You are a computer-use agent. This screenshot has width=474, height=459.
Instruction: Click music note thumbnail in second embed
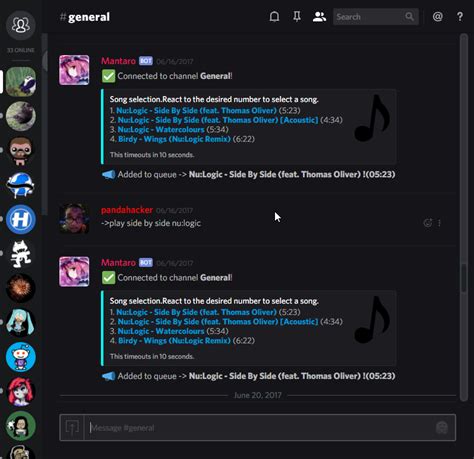pyautogui.click(x=372, y=319)
